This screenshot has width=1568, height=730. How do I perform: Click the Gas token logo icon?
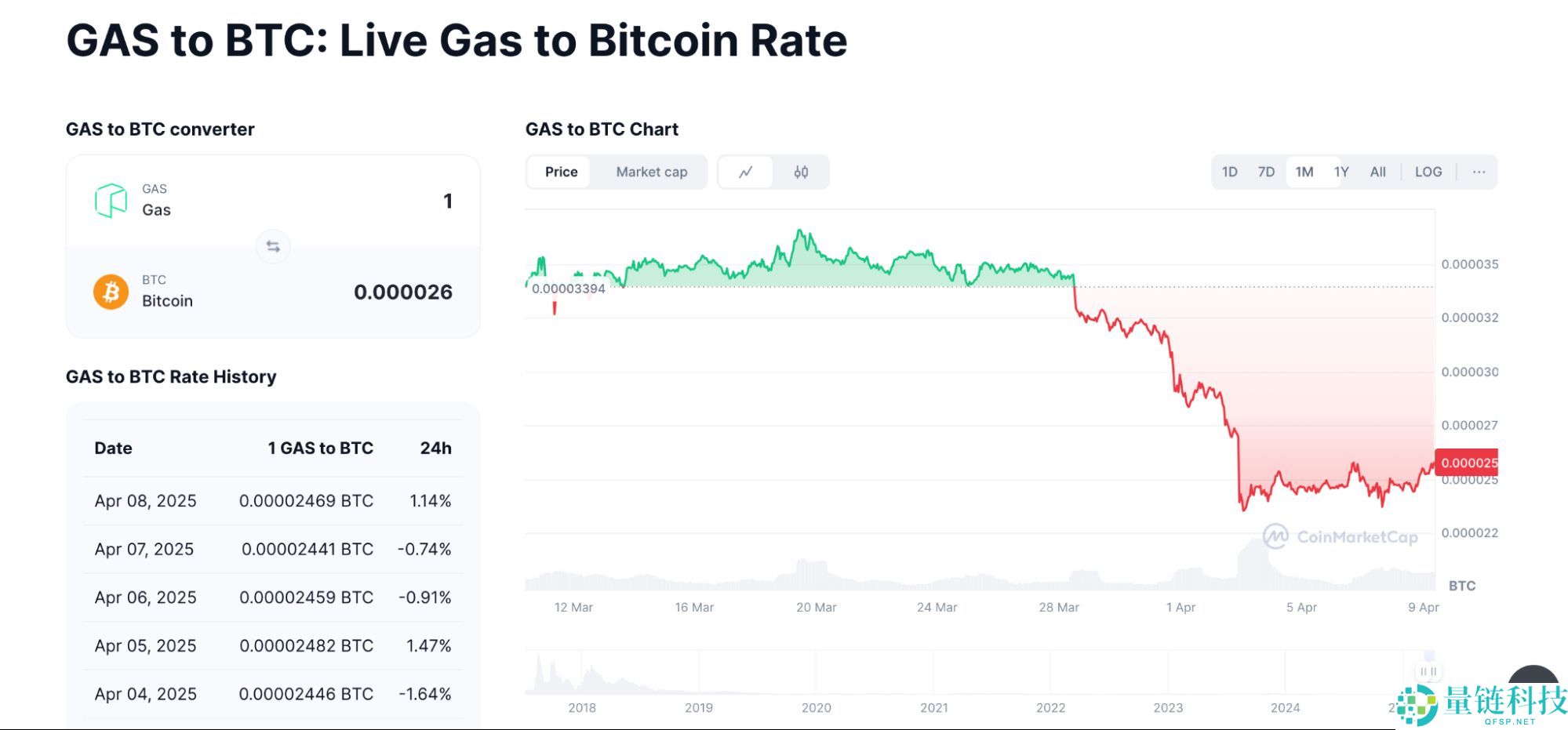tap(111, 200)
